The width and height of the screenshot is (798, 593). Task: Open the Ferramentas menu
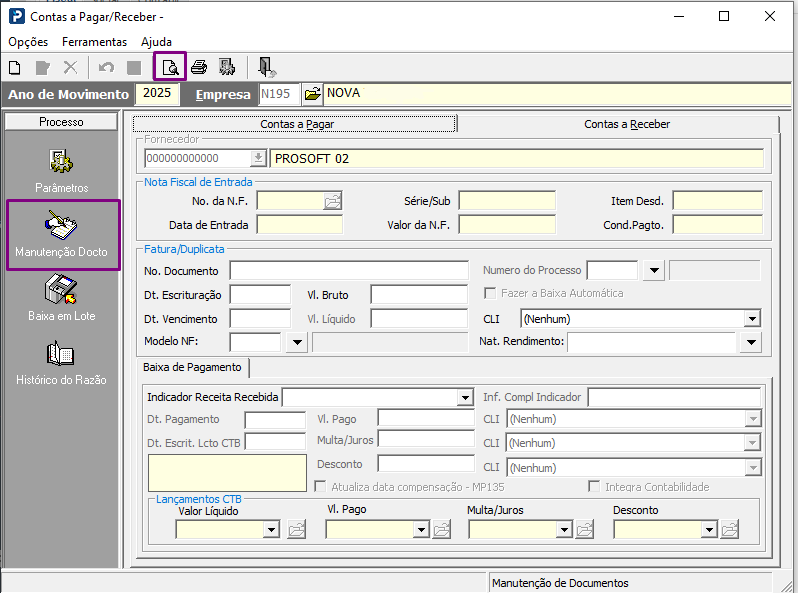pyautogui.click(x=94, y=42)
